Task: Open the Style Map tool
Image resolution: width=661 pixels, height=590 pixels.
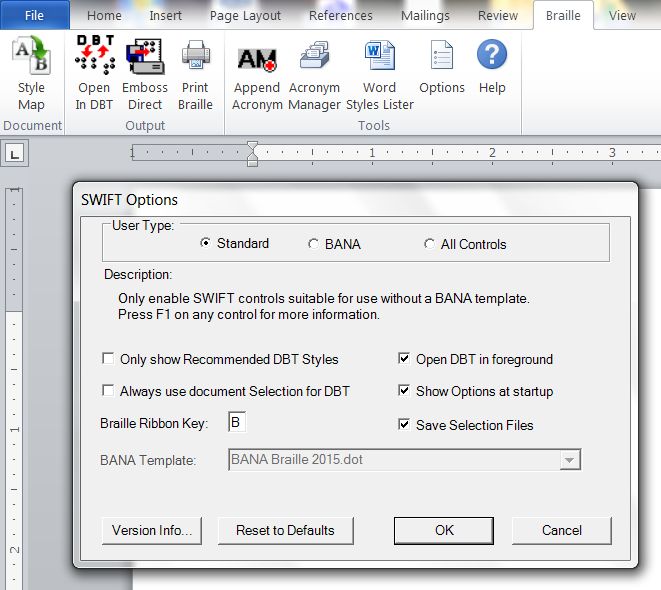Action: point(32,75)
